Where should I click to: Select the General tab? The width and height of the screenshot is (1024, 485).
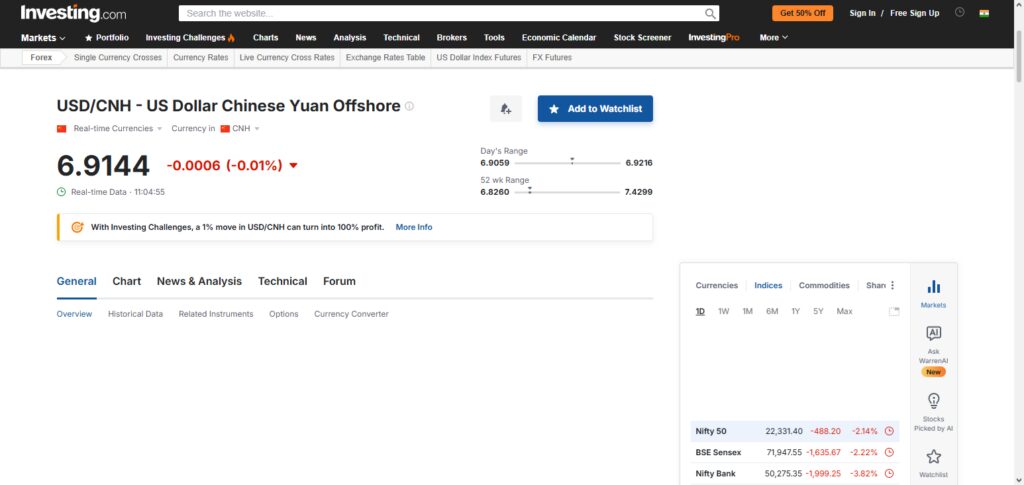pos(76,281)
